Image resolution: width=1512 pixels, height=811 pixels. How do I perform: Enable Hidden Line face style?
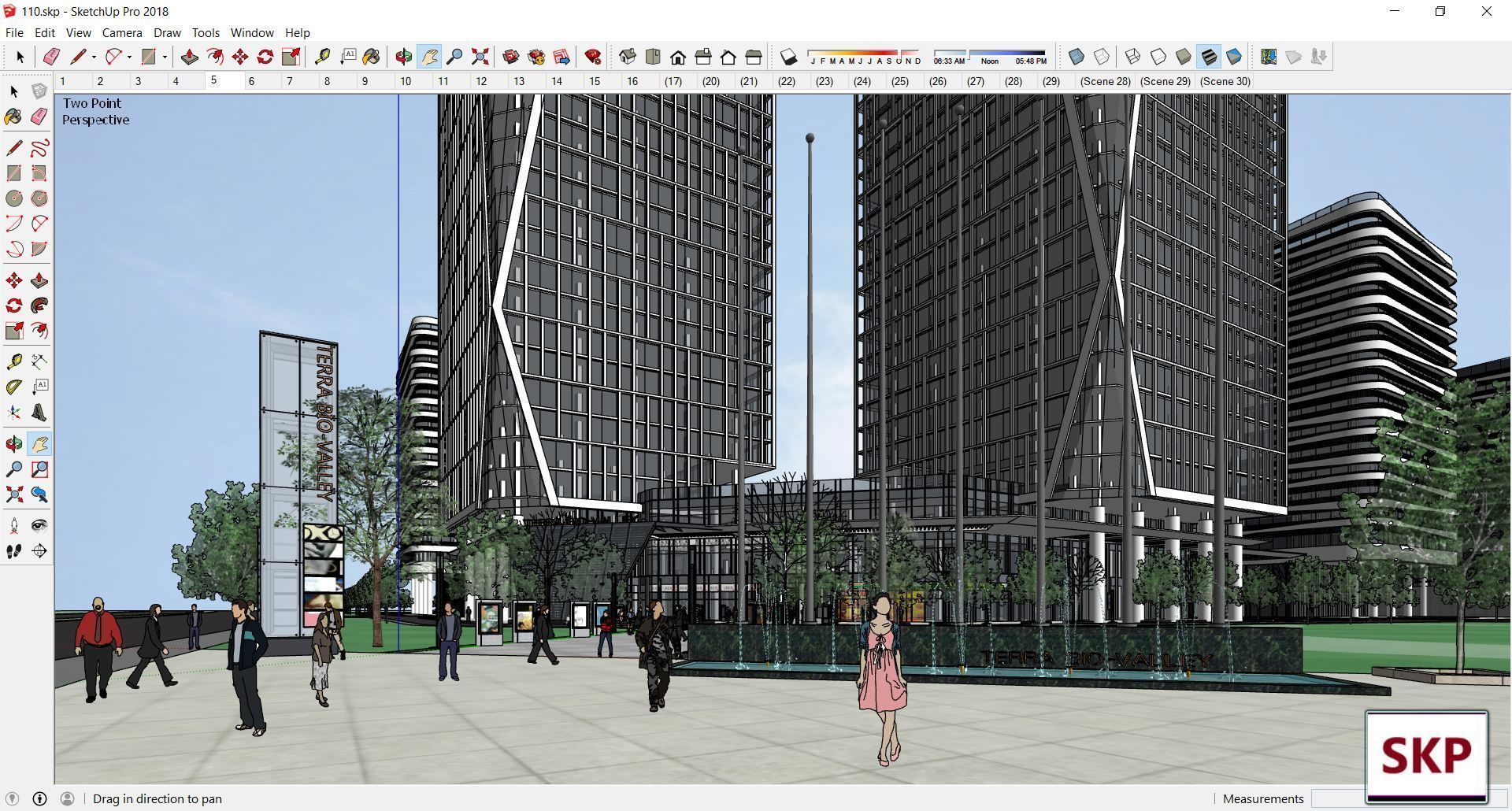[1158, 57]
